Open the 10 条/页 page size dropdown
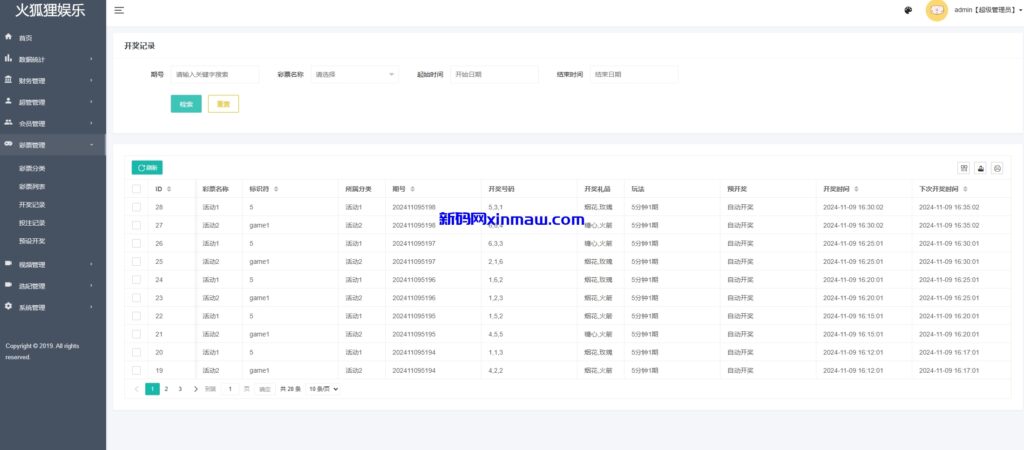Image resolution: width=1024 pixels, height=450 pixels. tap(323, 388)
